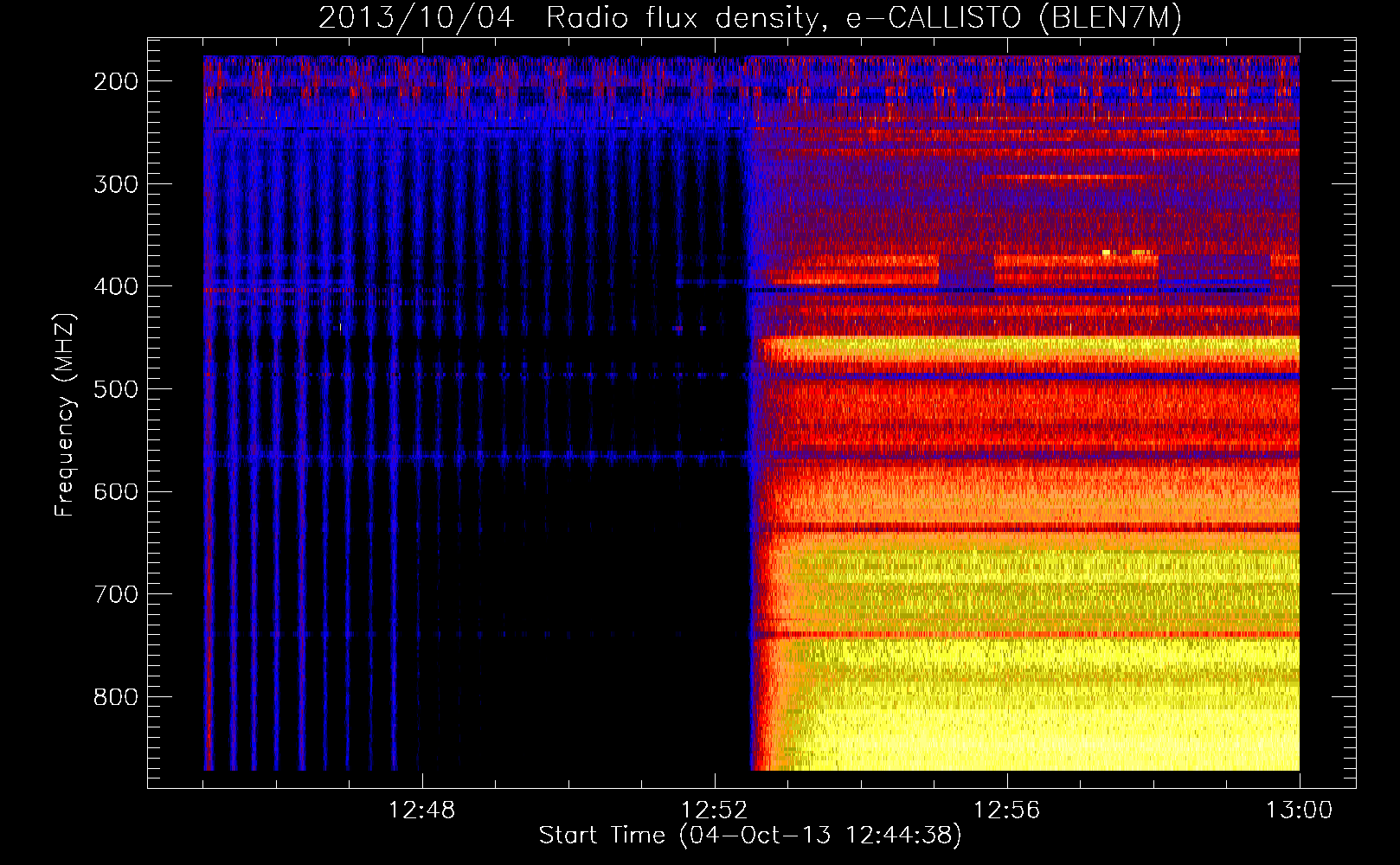Click the 13:00 time tick label
This screenshot has width=1400, height=865.
[x=1300, y=811]
